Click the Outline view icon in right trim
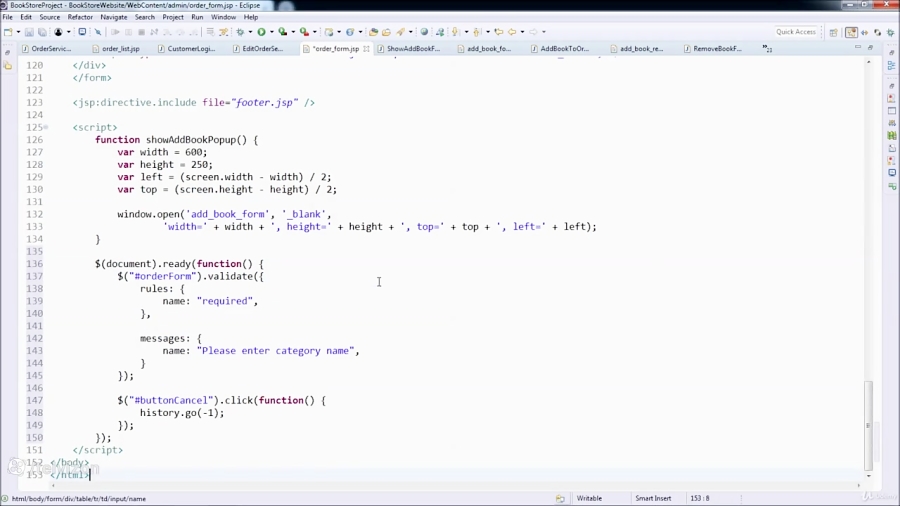900x506 pixels. [x=891, y=66]
